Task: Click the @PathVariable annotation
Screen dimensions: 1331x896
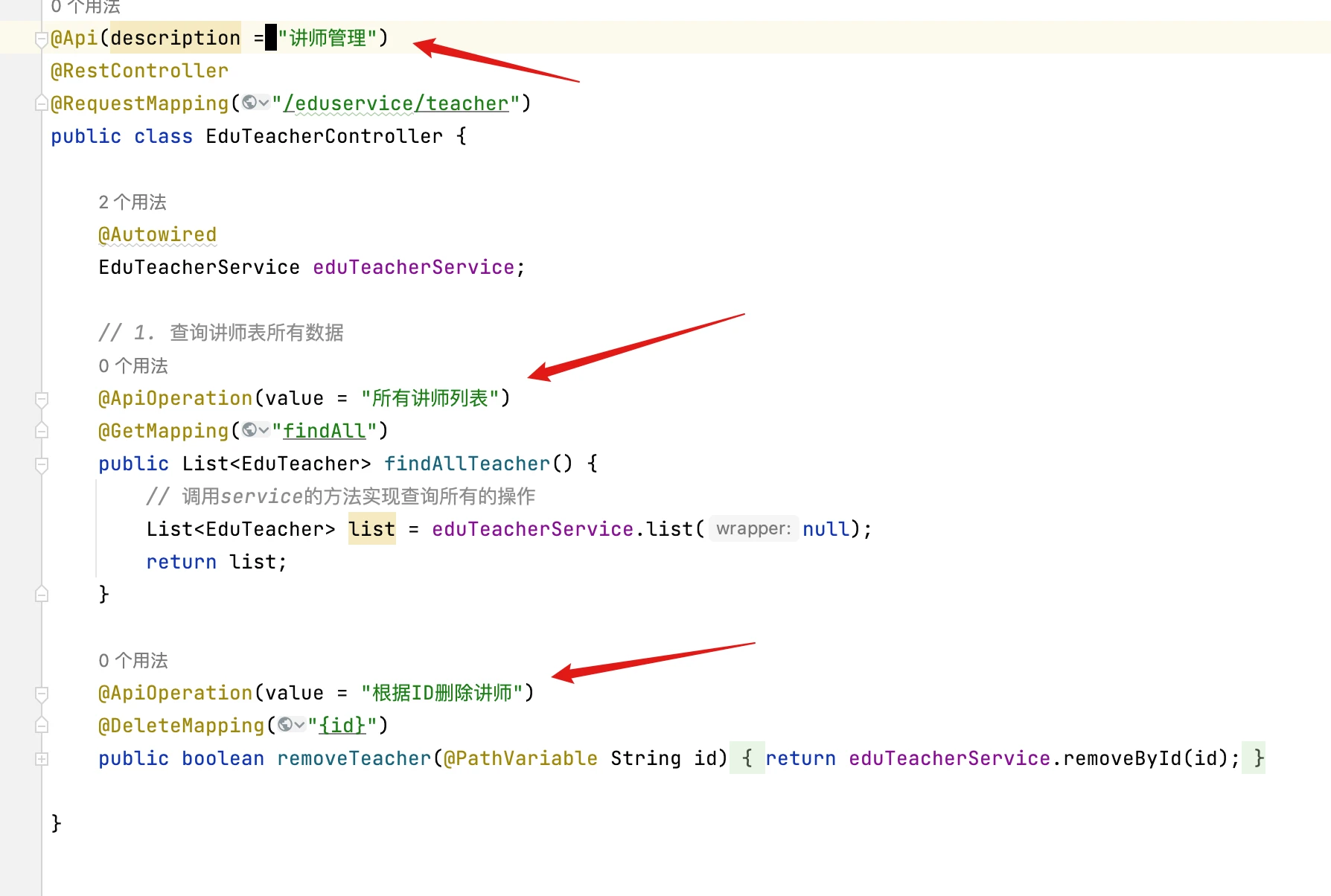Action: [x=521, y=758]
